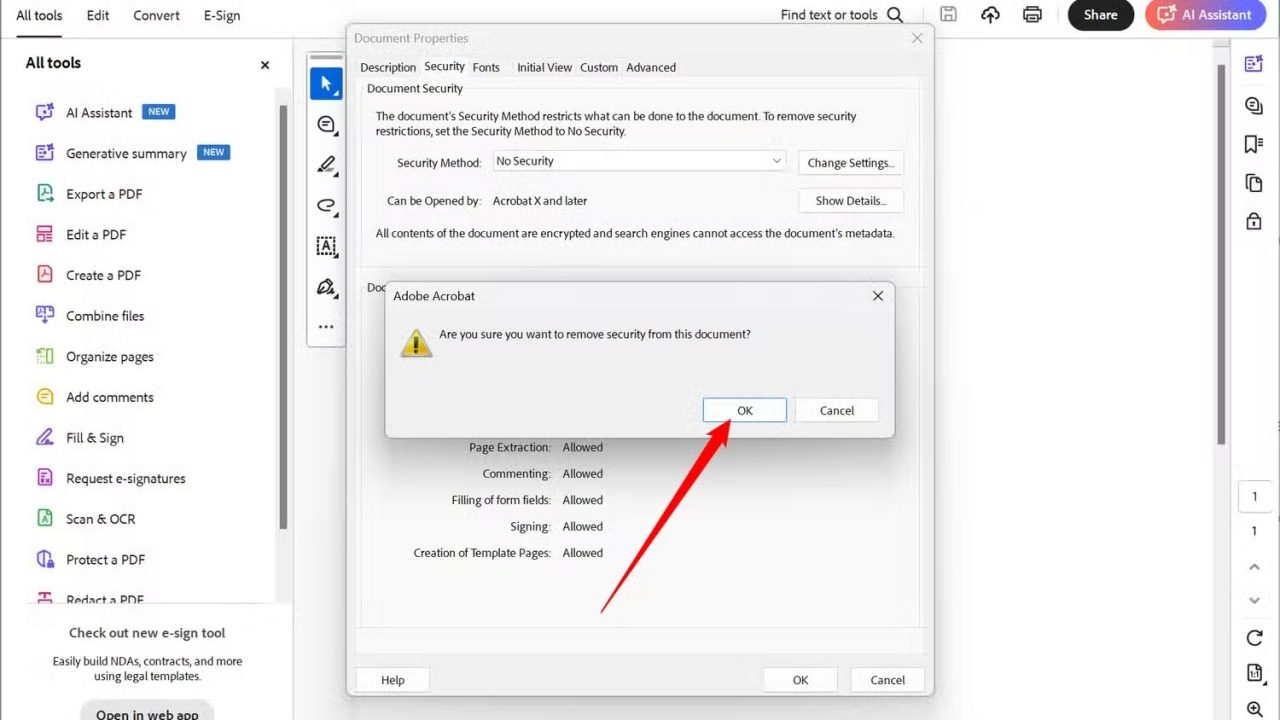This screenshot has width=1280, height=720.
Task: Switch to the Initial View tab
Action: pyautogui.click(x=544, y=67)
